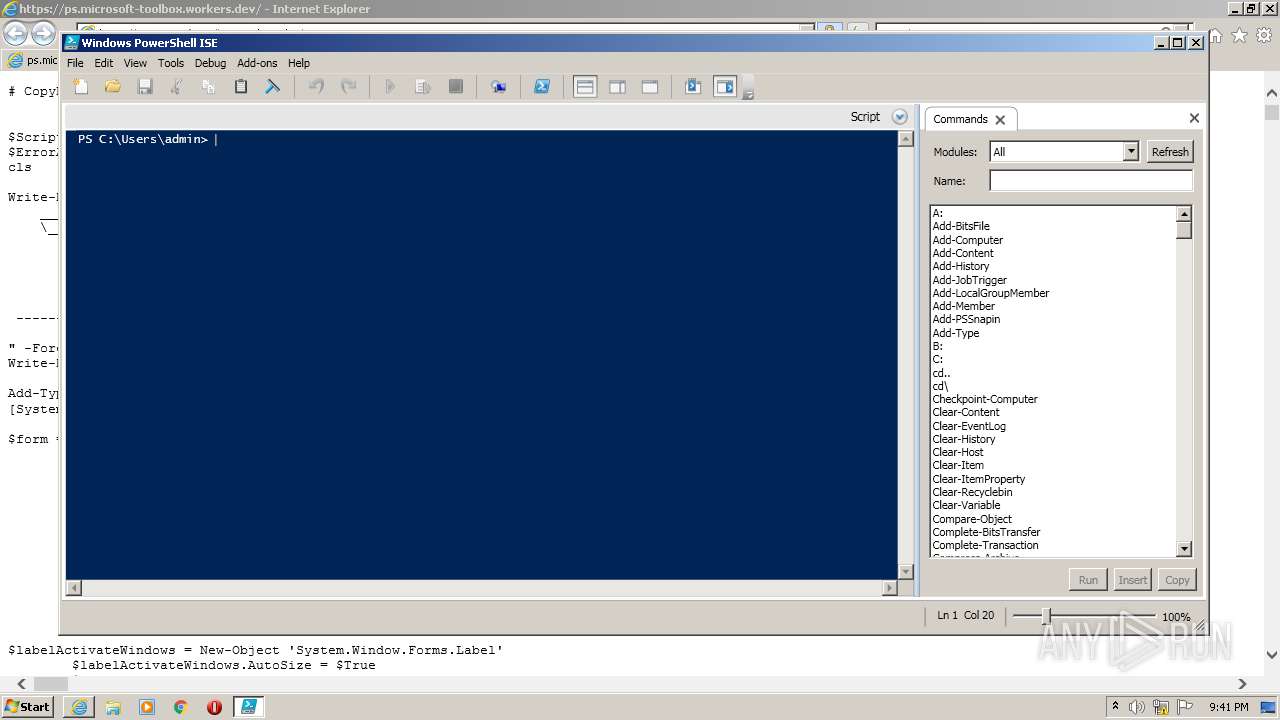The image size is (1280, 720).
Task: Open the View menu
Action: [x=135, y=63]
